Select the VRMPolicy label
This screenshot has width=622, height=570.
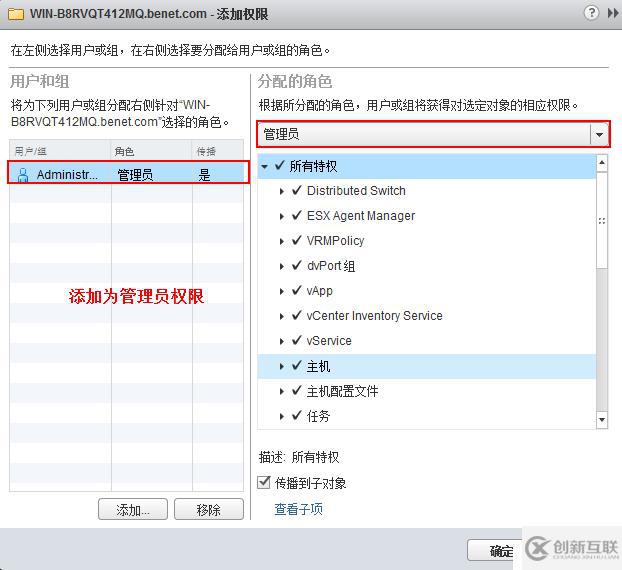click(336, 241)
